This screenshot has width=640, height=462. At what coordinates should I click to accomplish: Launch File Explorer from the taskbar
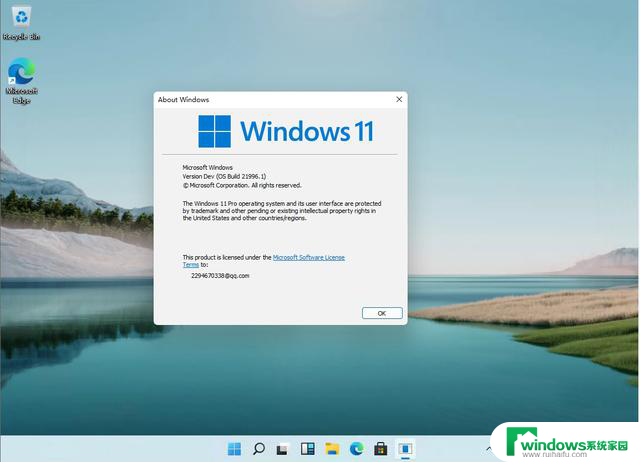[332, 449]
